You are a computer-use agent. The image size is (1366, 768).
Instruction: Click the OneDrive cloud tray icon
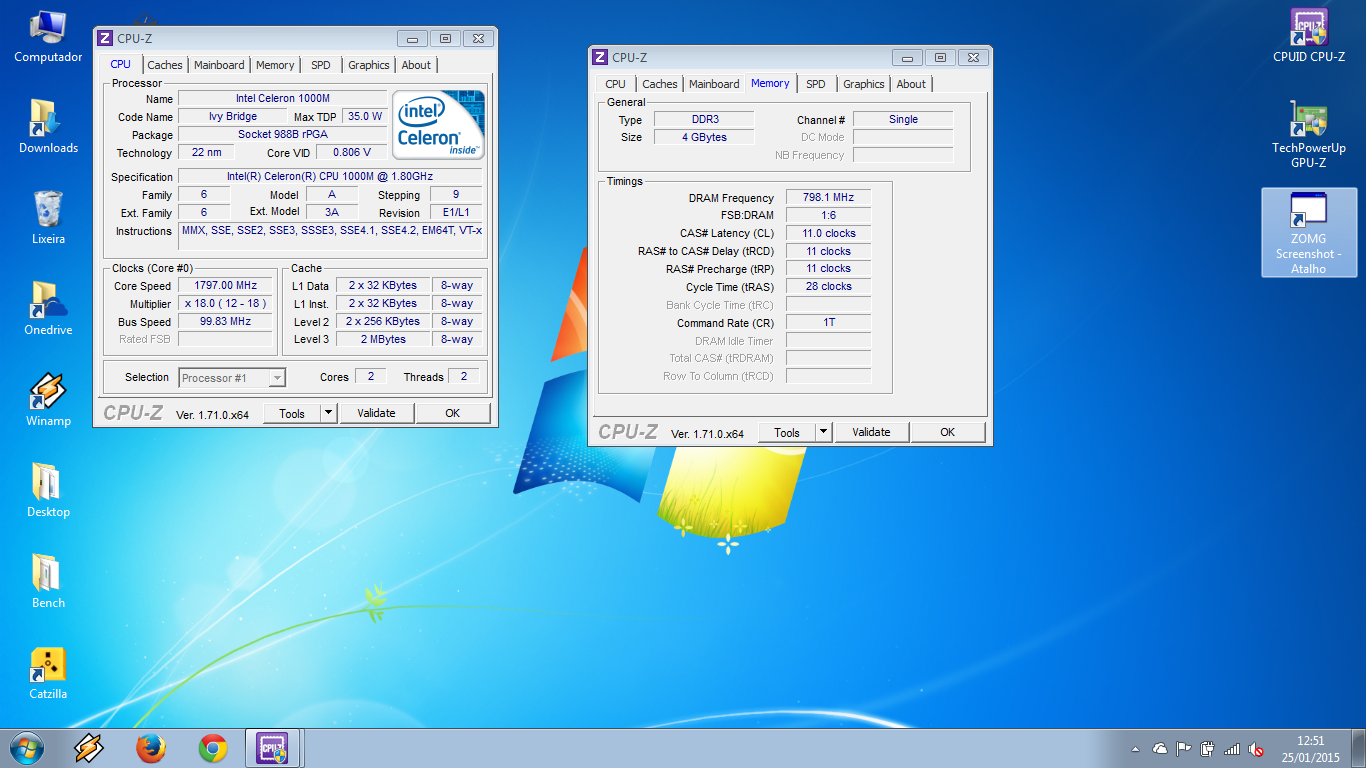[x=1160, y=749]
